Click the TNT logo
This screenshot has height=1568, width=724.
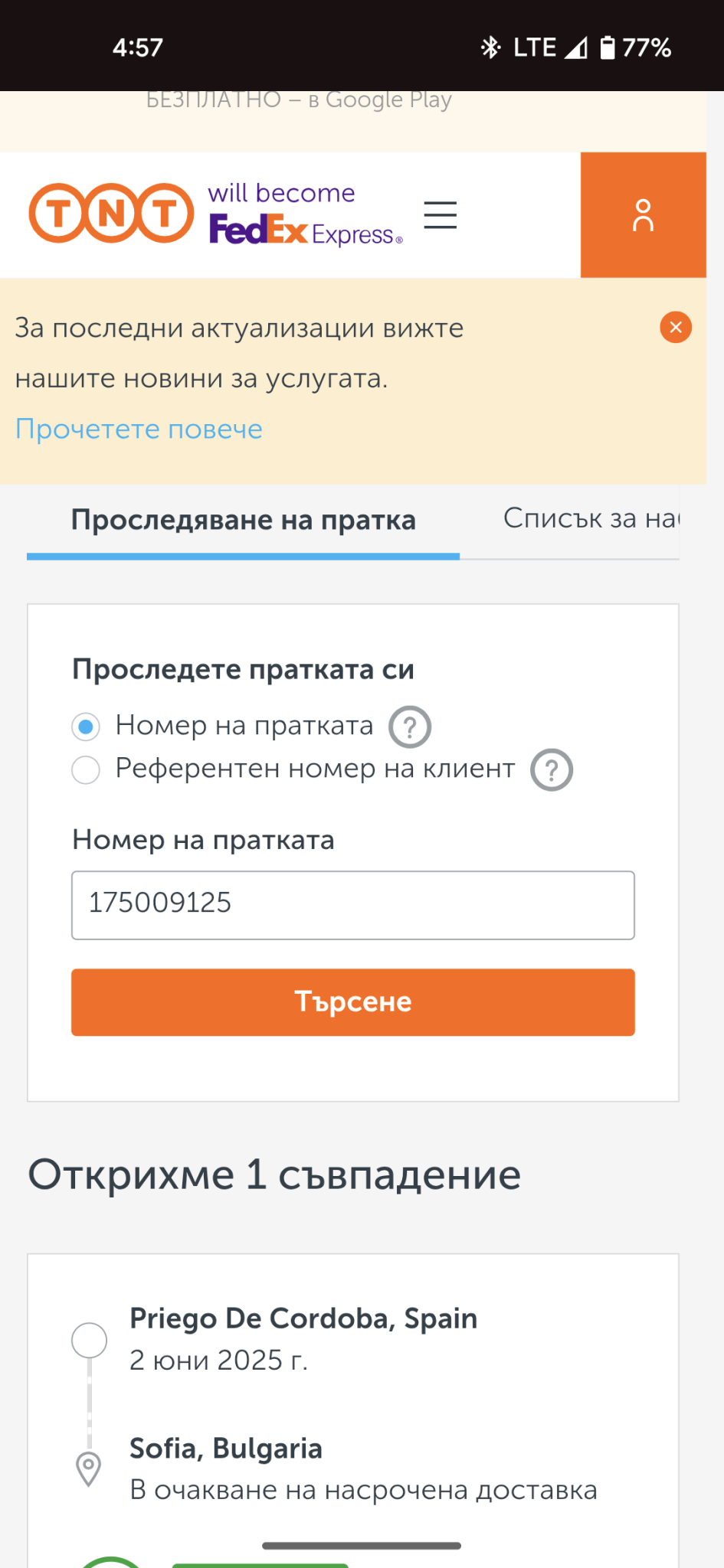pyautogui.click(x=112, y=213)
